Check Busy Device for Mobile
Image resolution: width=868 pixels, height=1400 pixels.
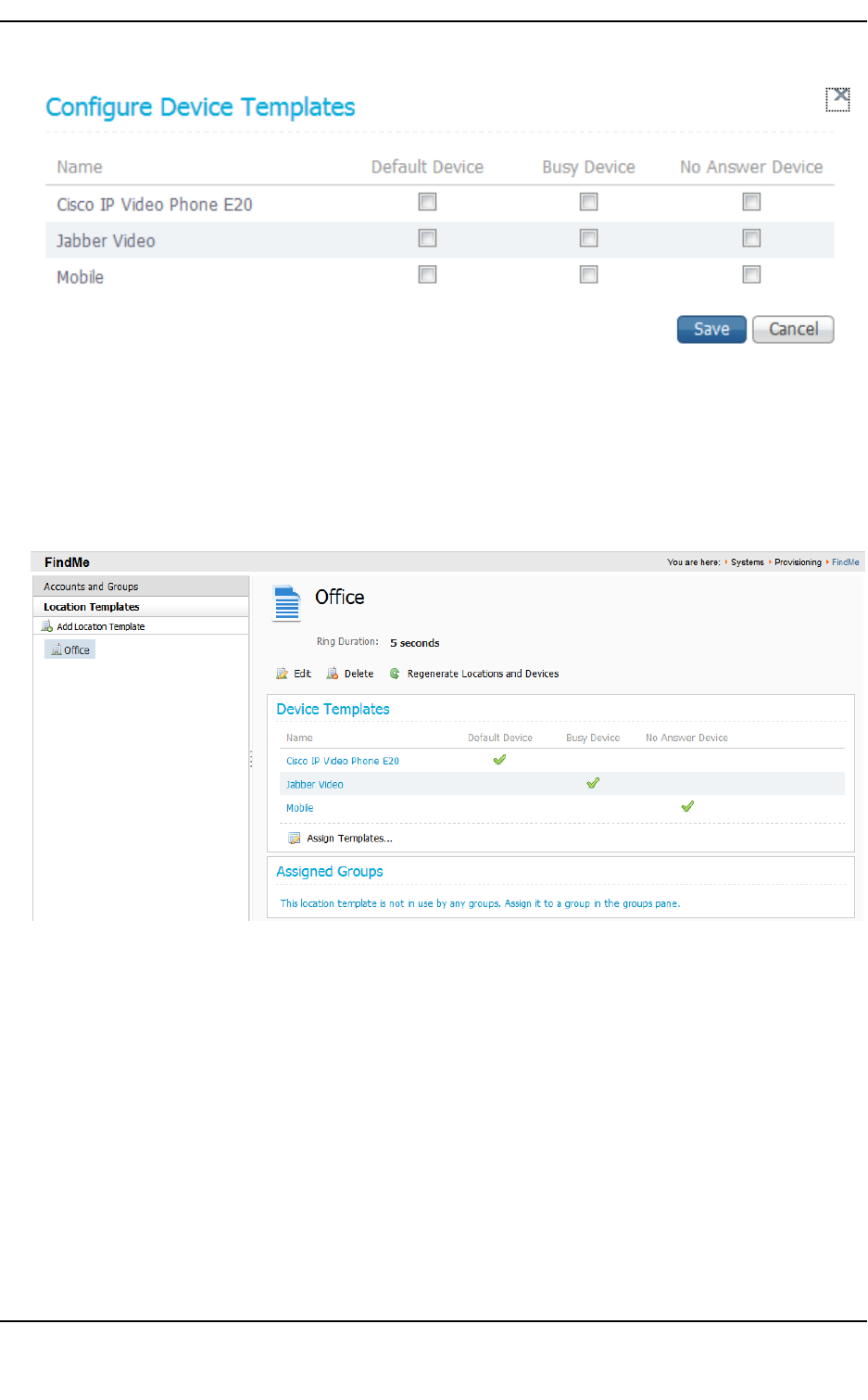click(x=588, y=274)
